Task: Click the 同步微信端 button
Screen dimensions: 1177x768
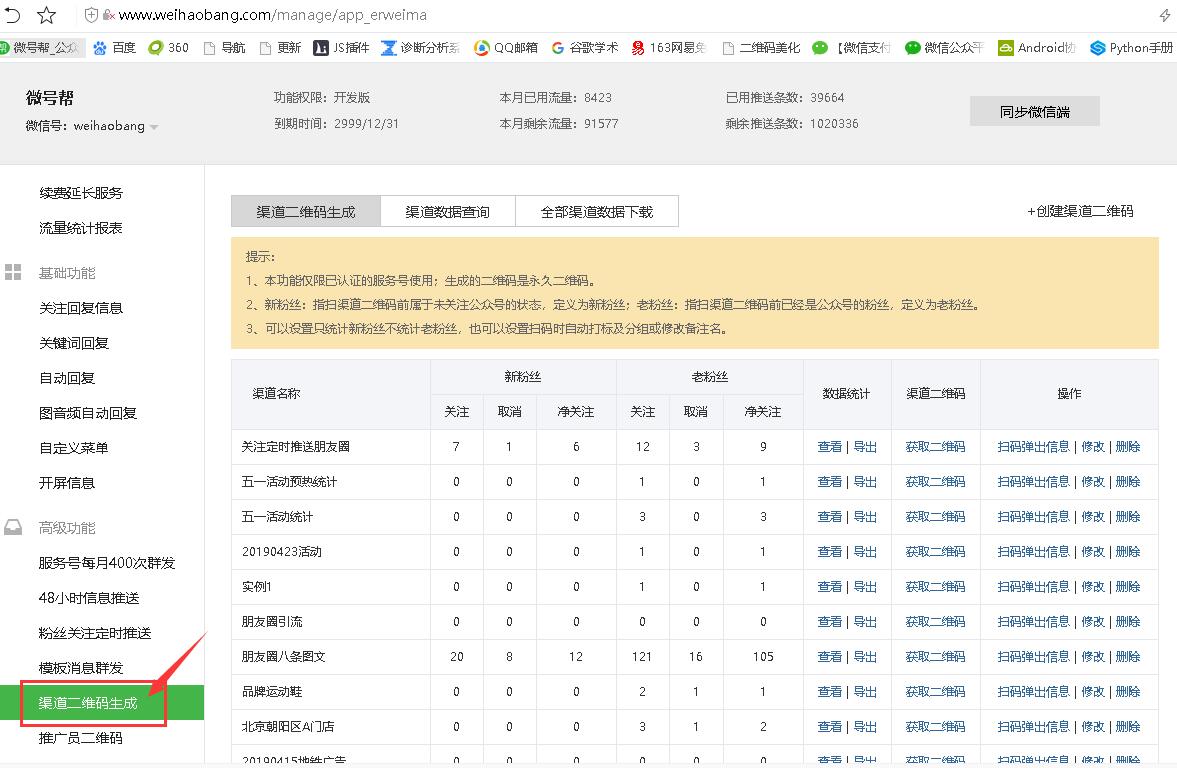Action: coord(1034,112)
